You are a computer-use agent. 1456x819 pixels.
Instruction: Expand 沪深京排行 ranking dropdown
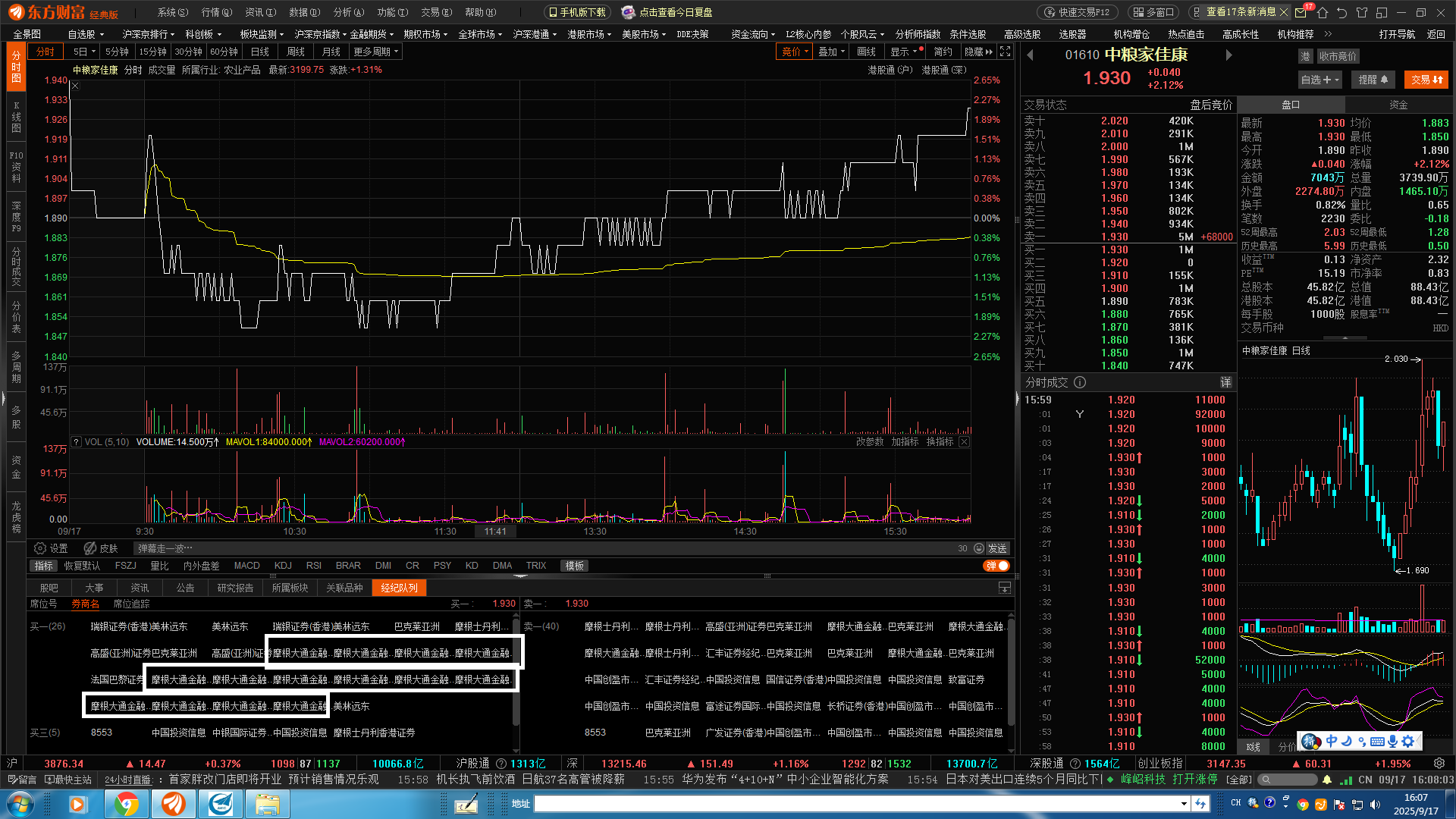click(149, 34)
